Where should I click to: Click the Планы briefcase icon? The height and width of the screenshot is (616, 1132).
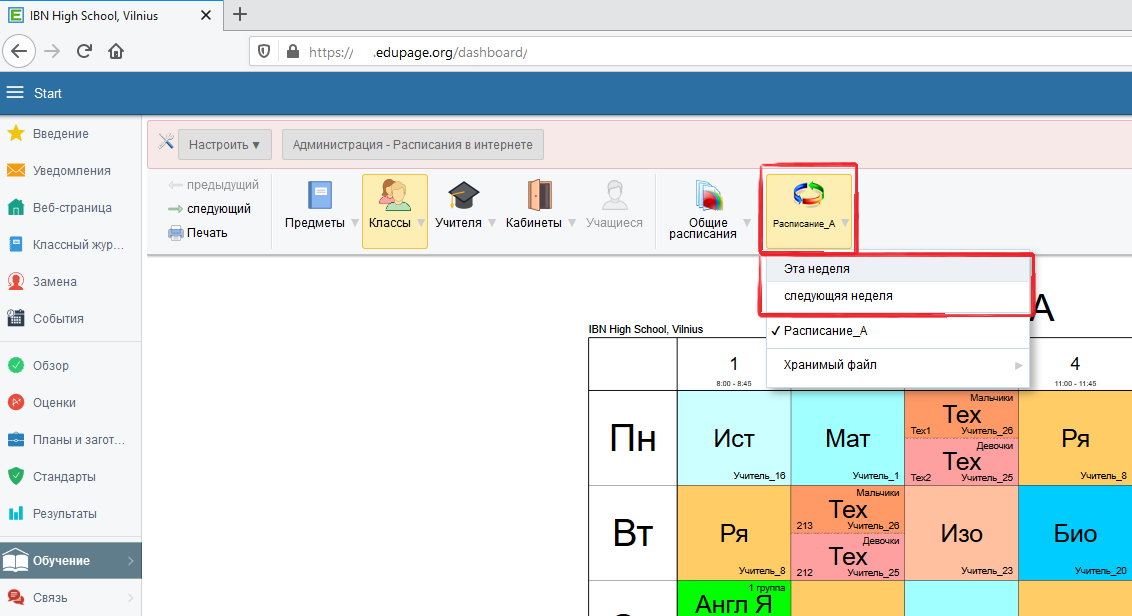16,439
